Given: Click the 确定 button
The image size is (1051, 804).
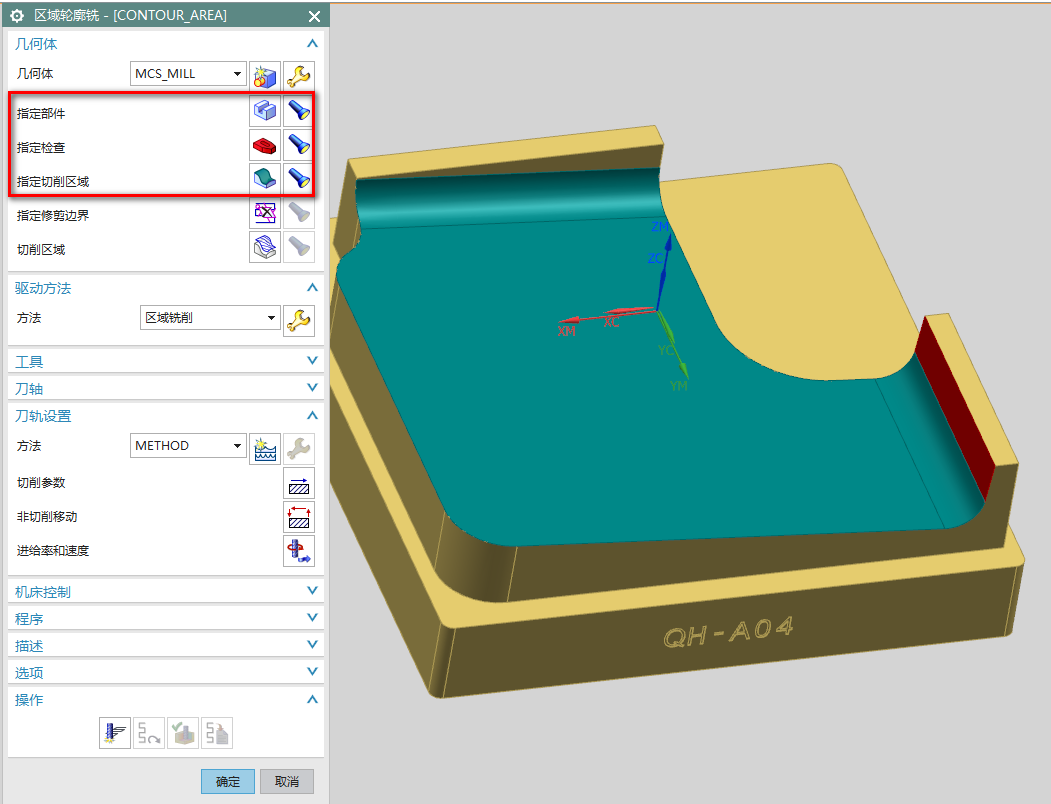Looking at the screenshot, I should pos(228,781).
